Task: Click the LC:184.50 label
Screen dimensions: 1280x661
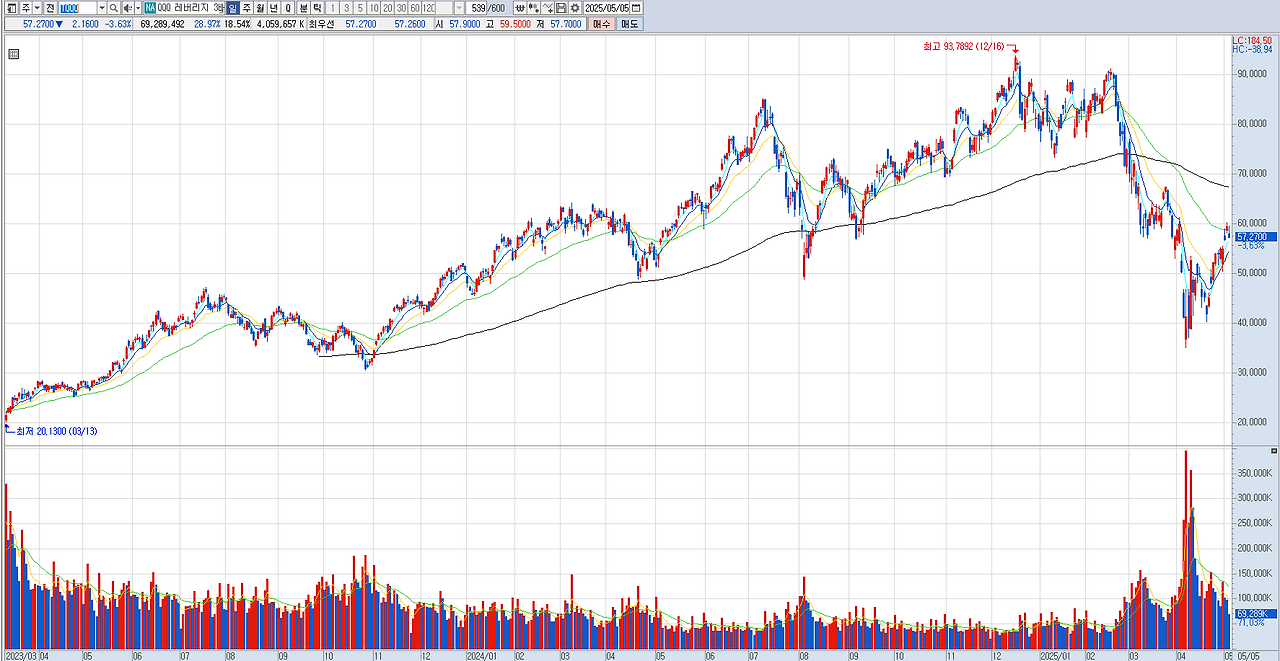Action: click(1253, 40)
